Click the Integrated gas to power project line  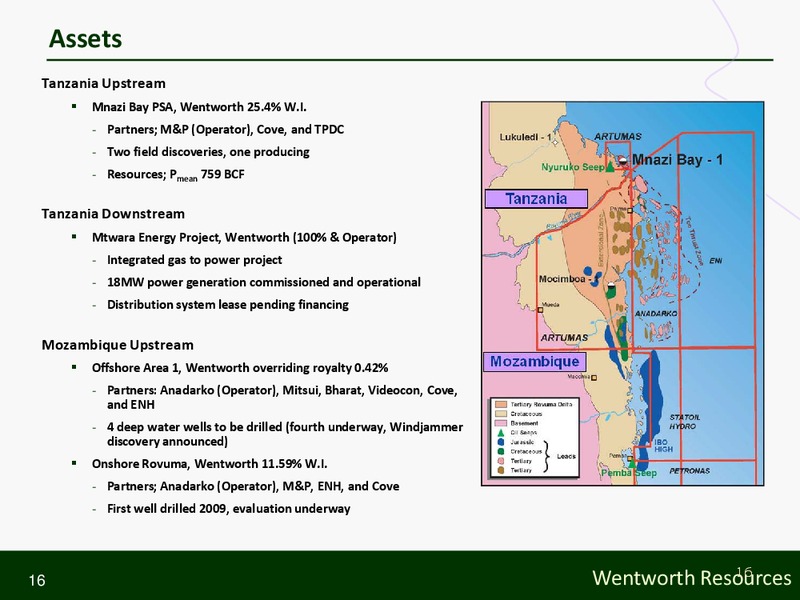(194, 260)
